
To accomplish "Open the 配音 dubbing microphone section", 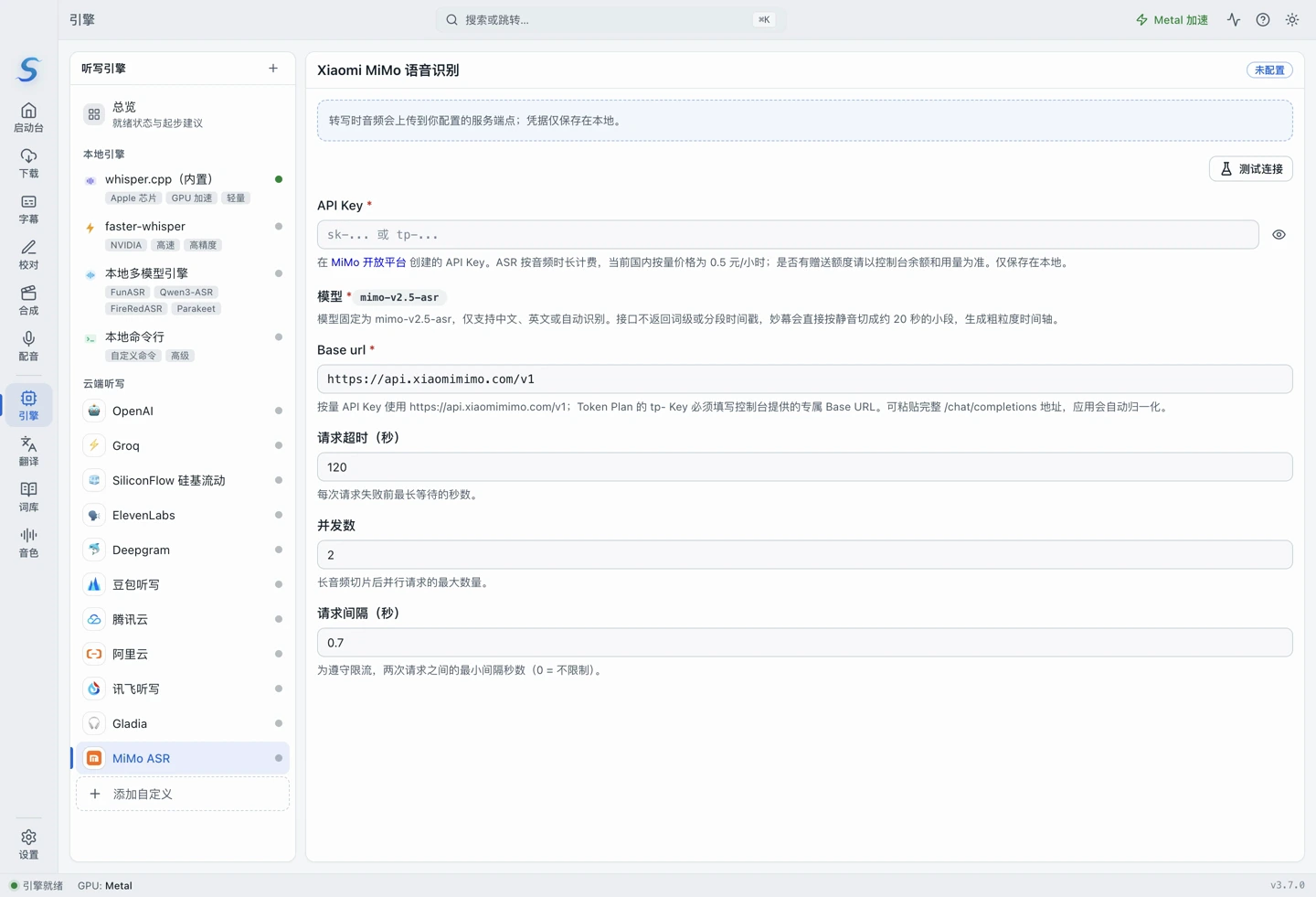I will 28,347.
